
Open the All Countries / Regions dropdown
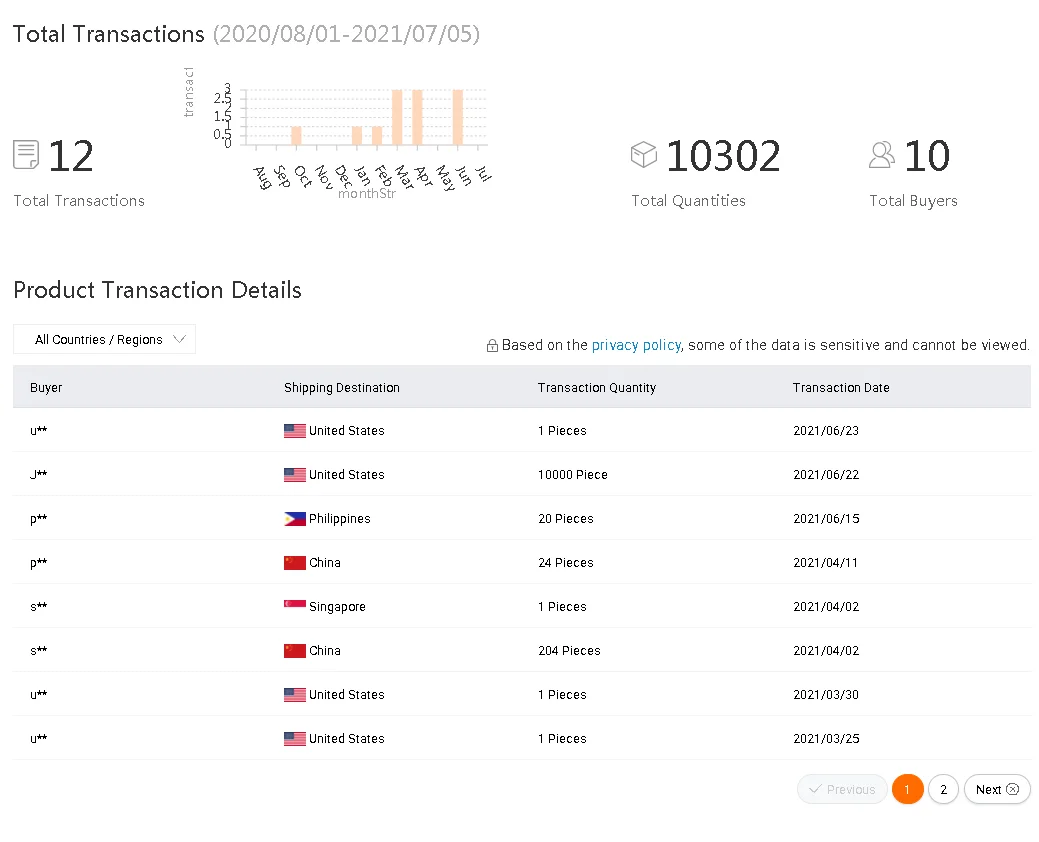coord(104,340)
